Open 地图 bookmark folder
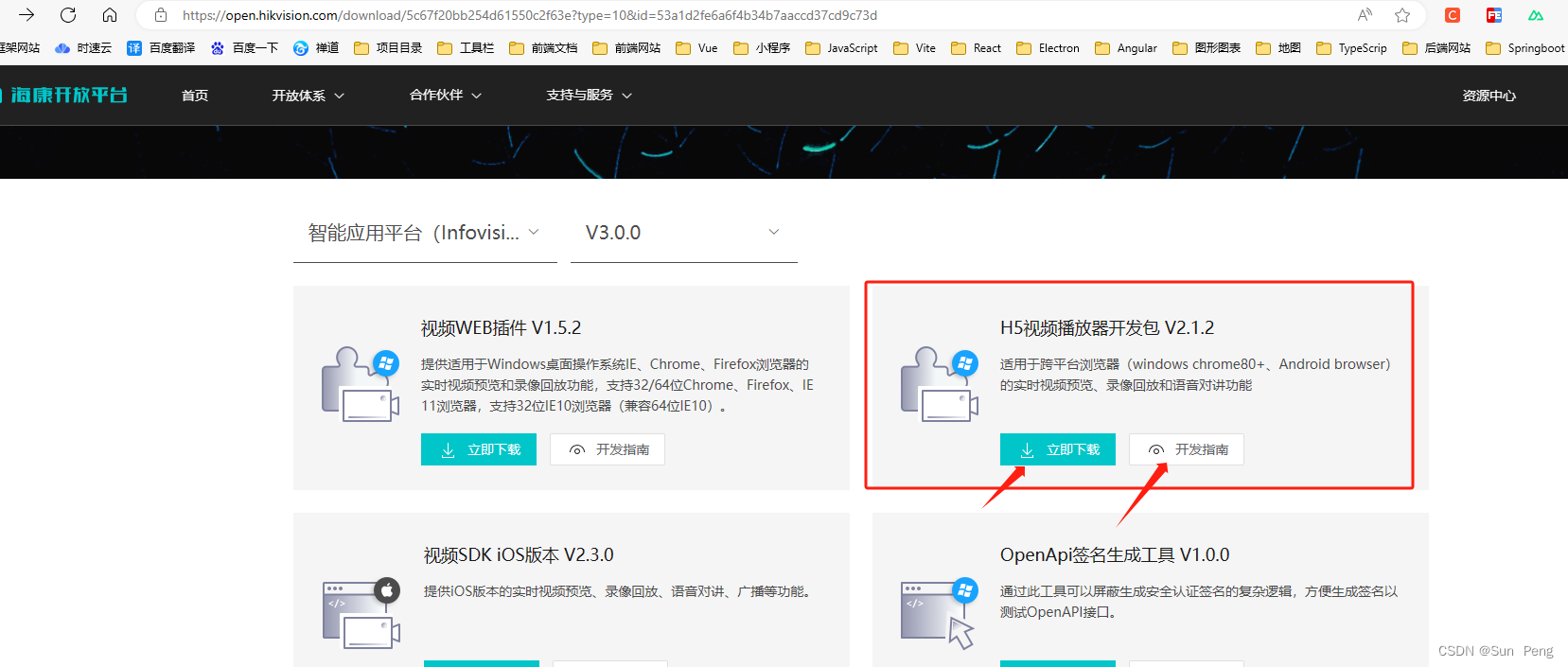Viewport: 1568px width, 667px height. (1278, 48)
